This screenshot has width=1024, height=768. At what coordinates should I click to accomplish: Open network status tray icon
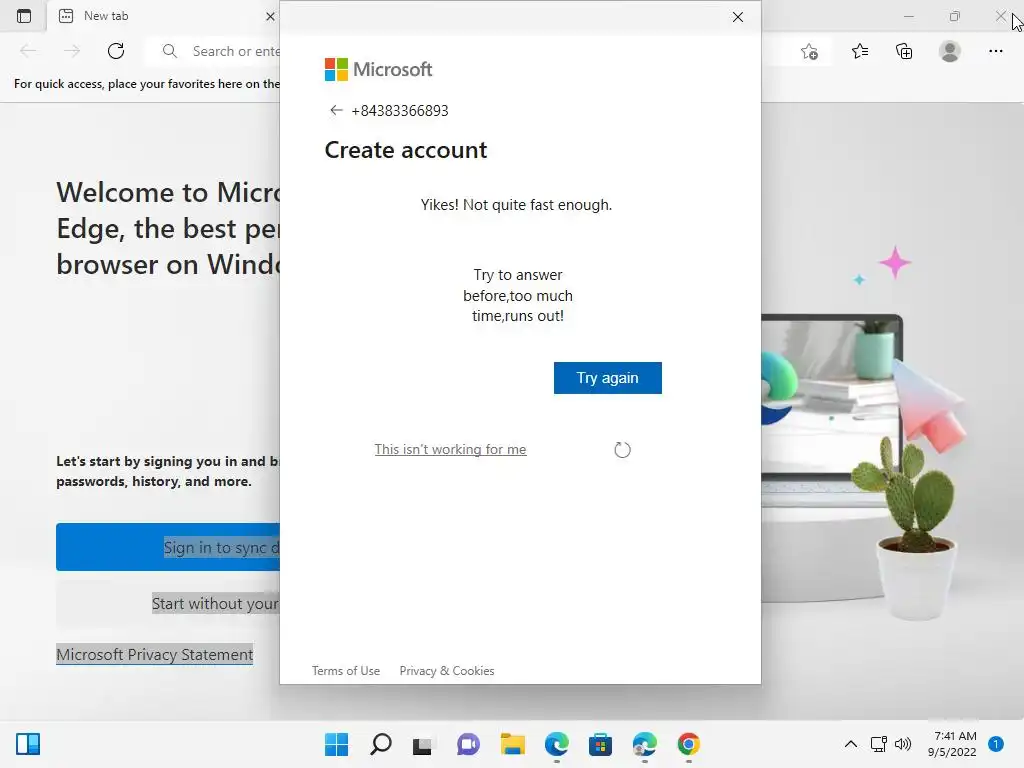point(878,744)
